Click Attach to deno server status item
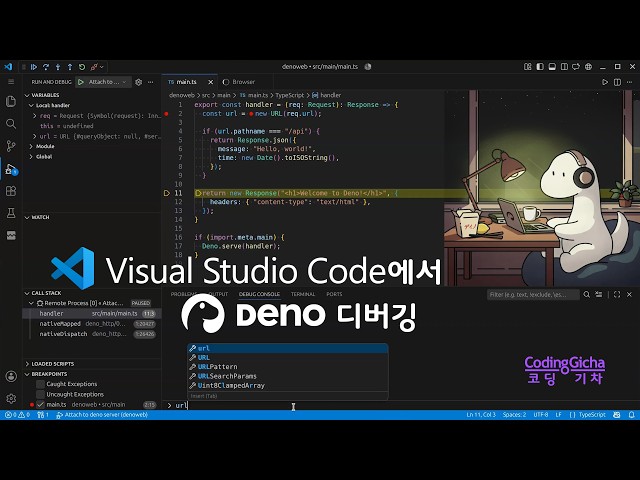Viewport: 640px width, 480px height. pos(102,415)
